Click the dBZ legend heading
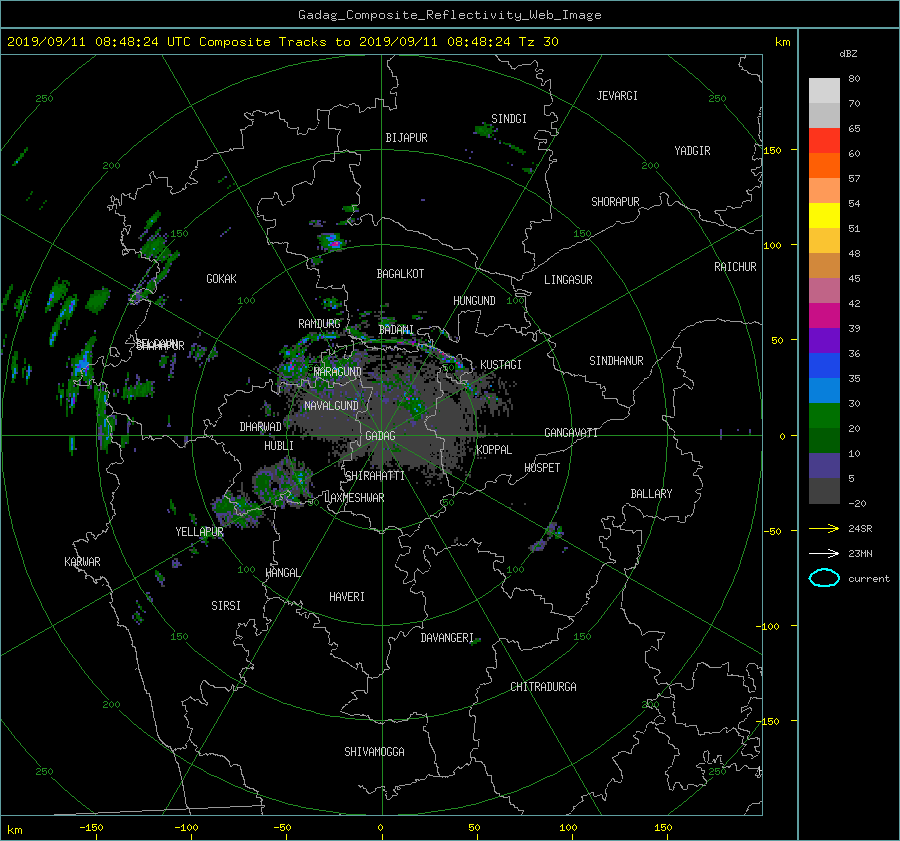This screenshot has height=841, width=900. (848, 53)
